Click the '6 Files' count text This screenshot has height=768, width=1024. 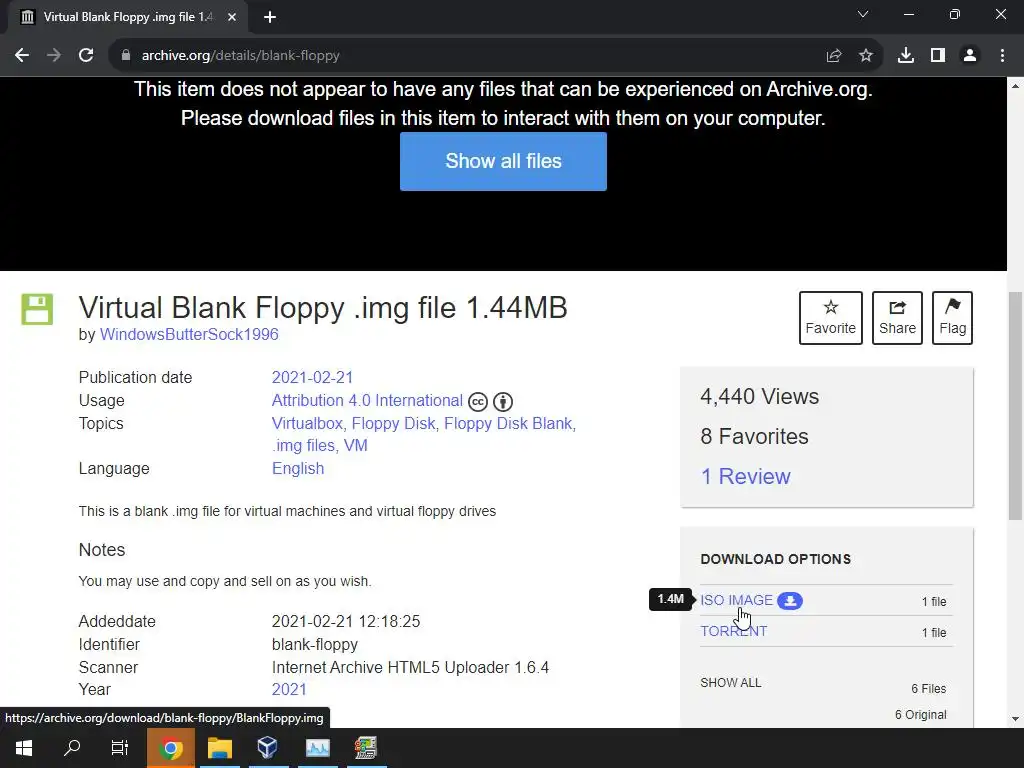(x=929, y=689)
